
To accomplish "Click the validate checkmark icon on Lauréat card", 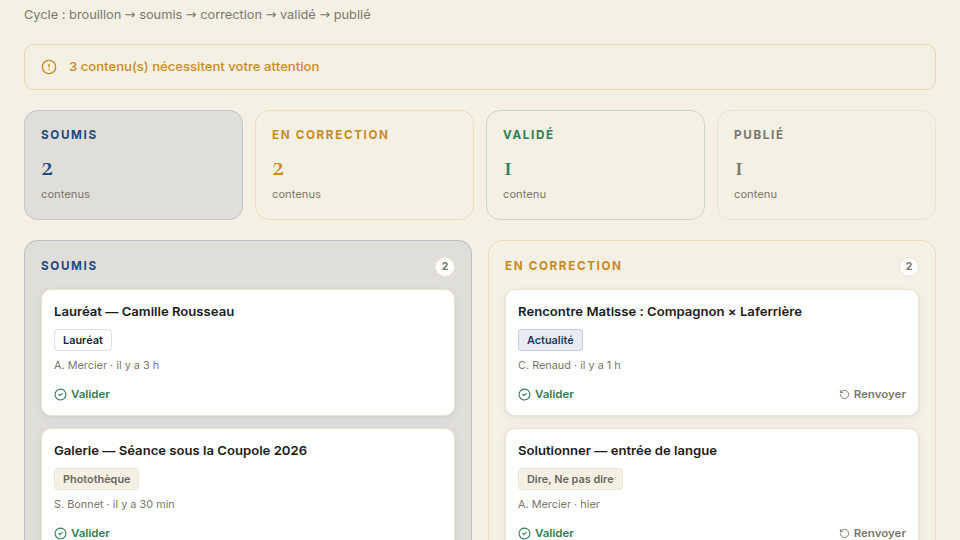I will click(60, 394).
